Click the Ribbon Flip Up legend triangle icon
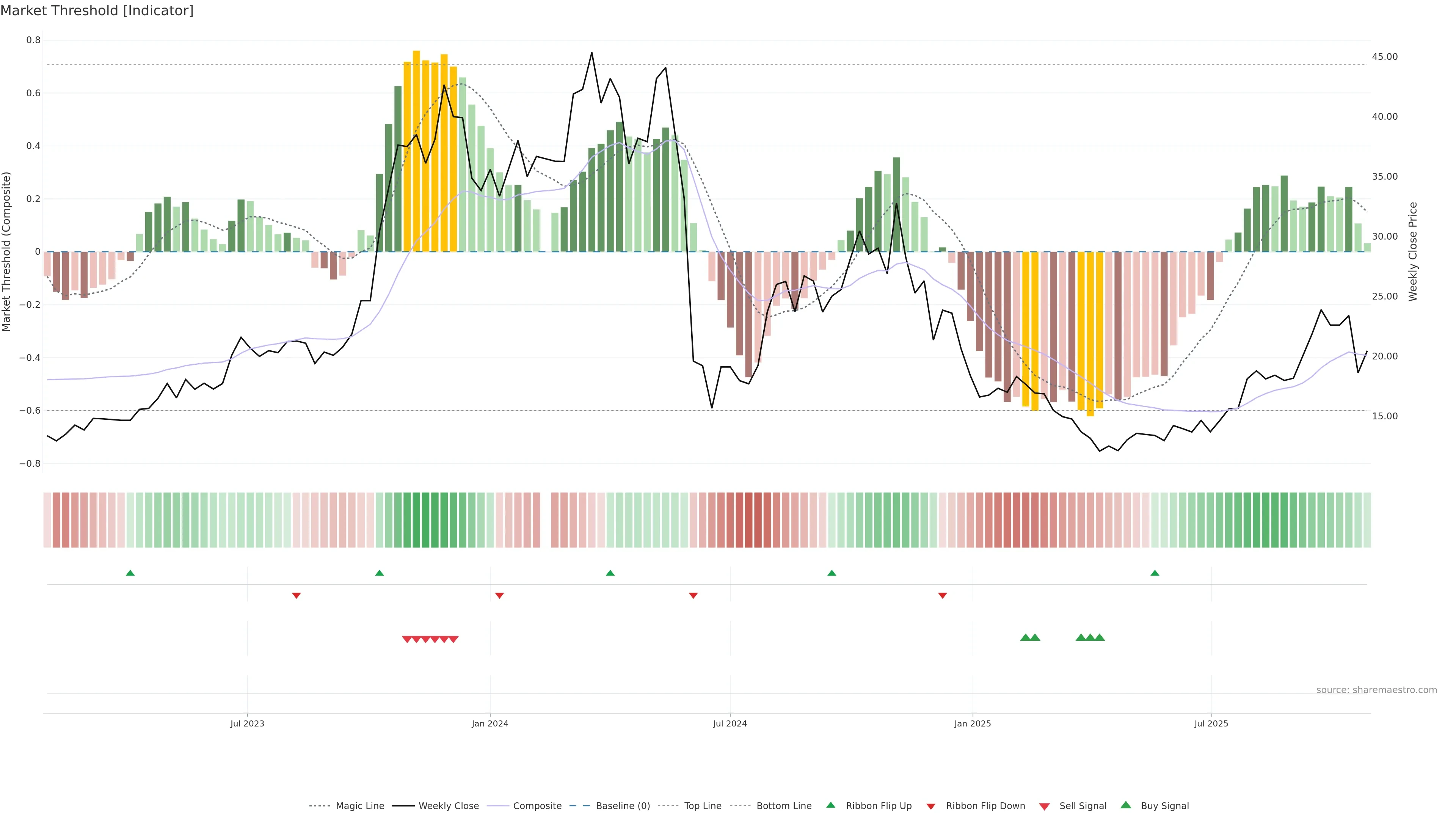Screen dimensions: 1456x819 [x=830, y=805]
